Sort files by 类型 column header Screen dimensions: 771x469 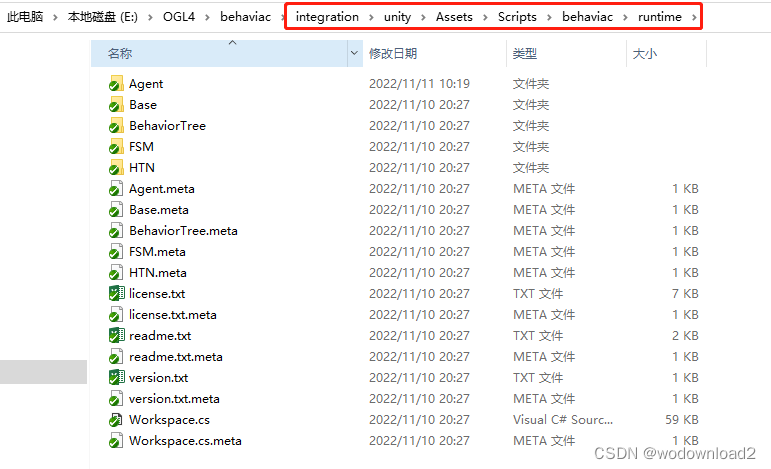tap(566, 53)
